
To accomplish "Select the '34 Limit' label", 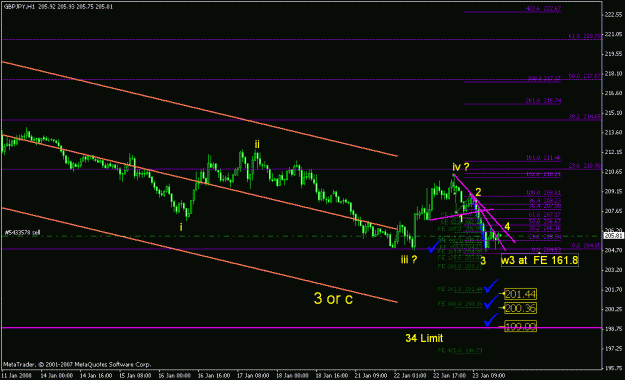I will [424, 338].
